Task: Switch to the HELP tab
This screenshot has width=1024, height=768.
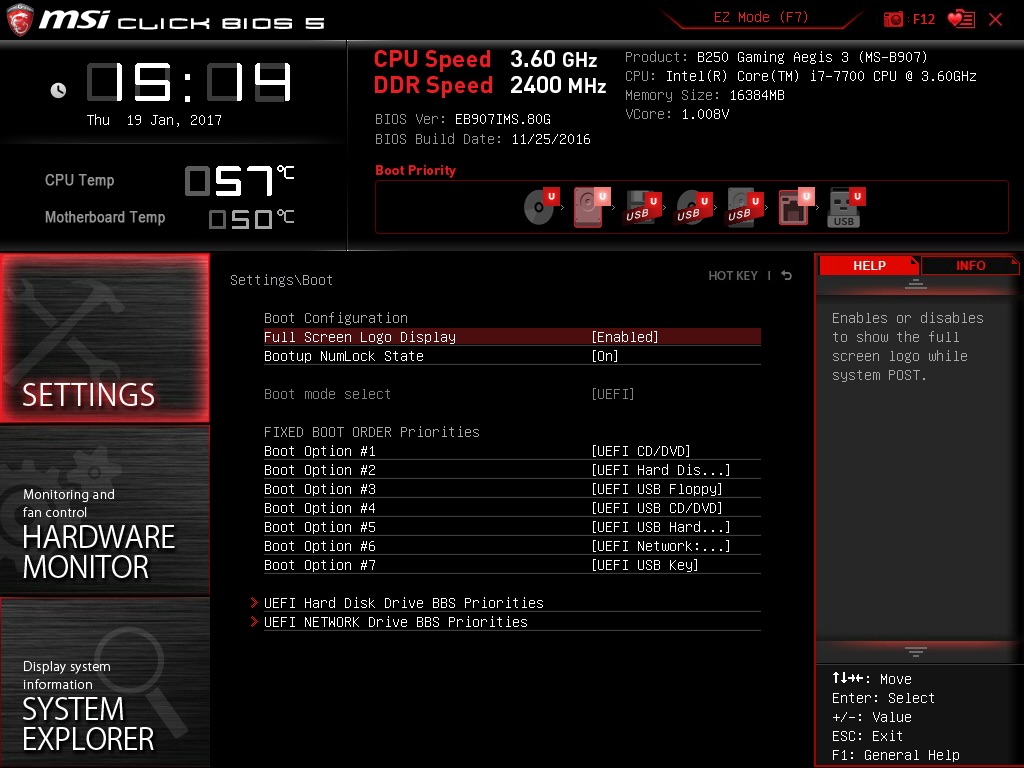Action: [x=869, y=265]
